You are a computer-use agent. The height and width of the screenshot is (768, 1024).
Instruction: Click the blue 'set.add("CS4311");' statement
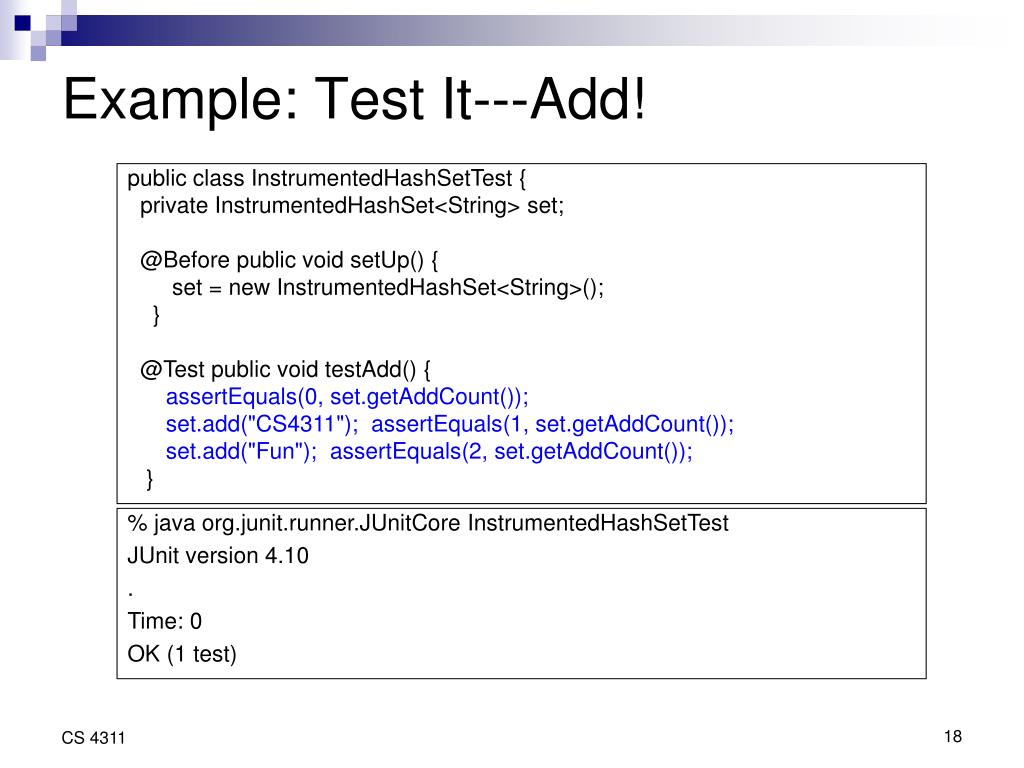(262, 424)
